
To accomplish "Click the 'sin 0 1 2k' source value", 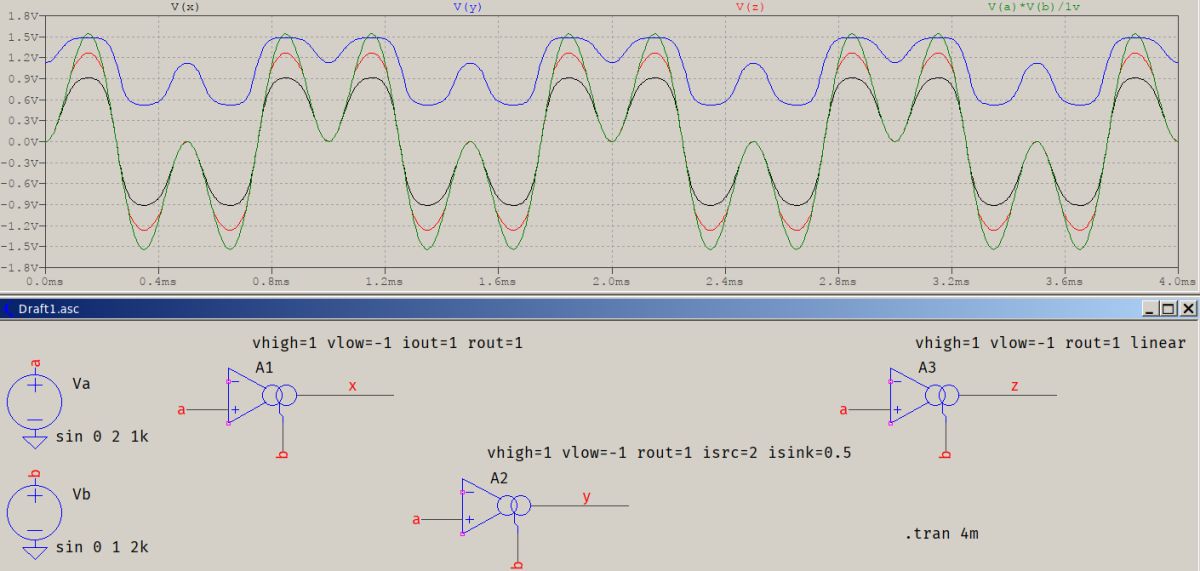I will click(103, 547).
